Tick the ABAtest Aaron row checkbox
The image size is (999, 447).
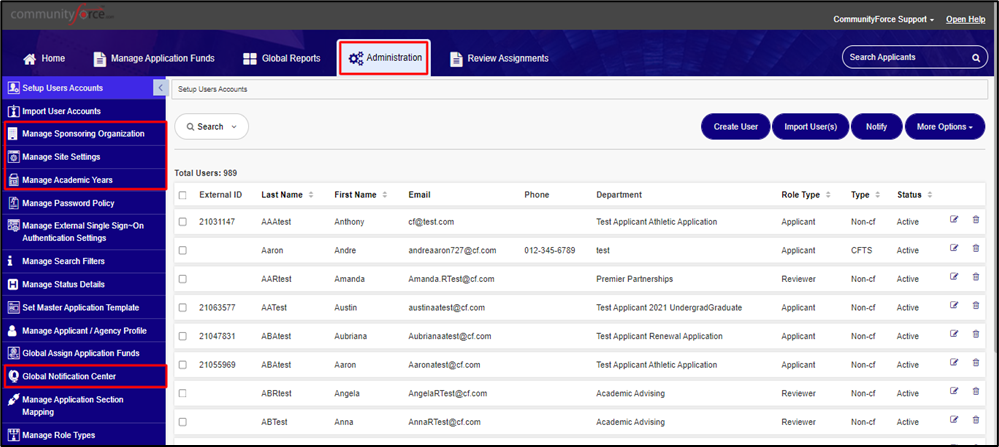[x=183, y=365]
